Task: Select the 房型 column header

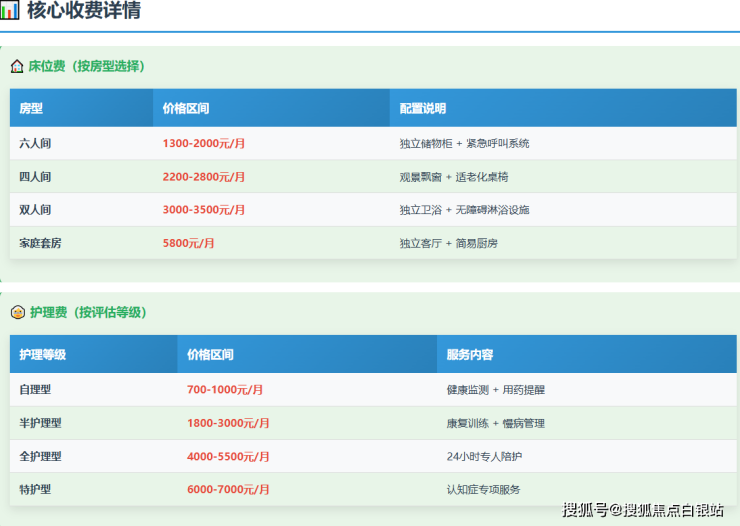Action: coord(31,108)
